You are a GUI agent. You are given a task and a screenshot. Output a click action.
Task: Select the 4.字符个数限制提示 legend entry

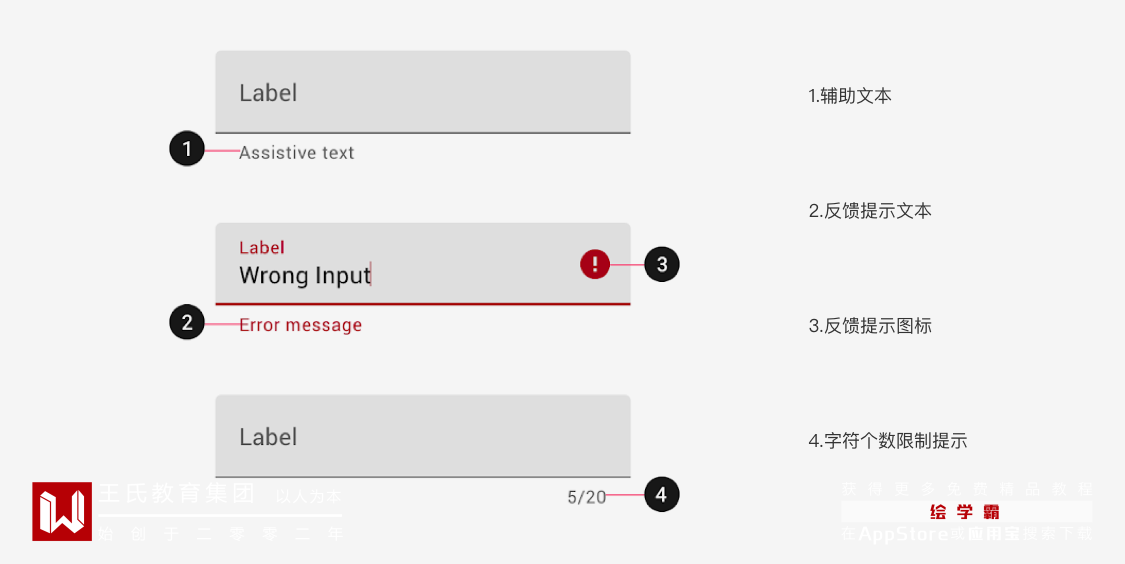point(888,441)
